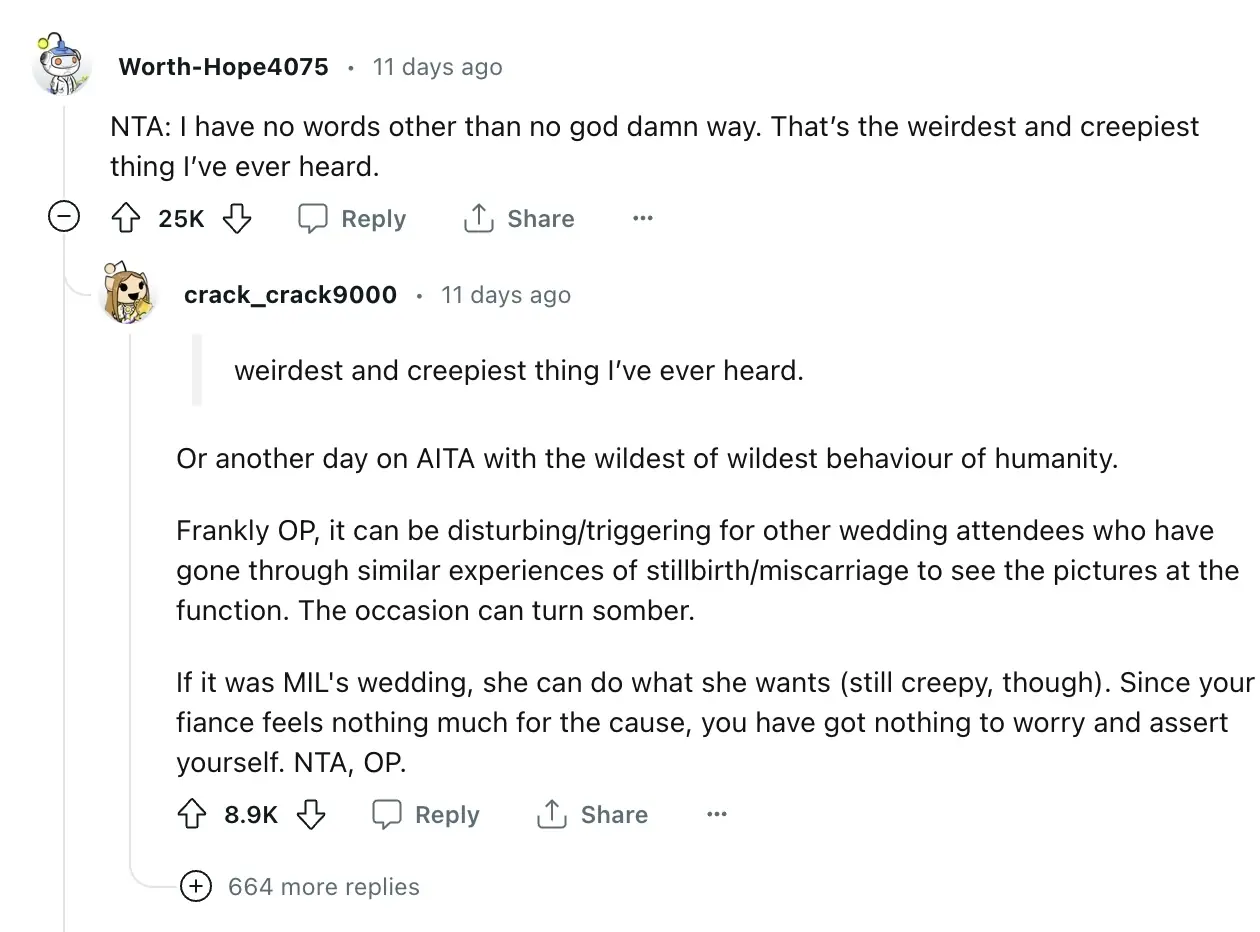Click the reply's 11 days ago timestamp
Viewport: 1260px width, 932px height.
coord(506,295)
